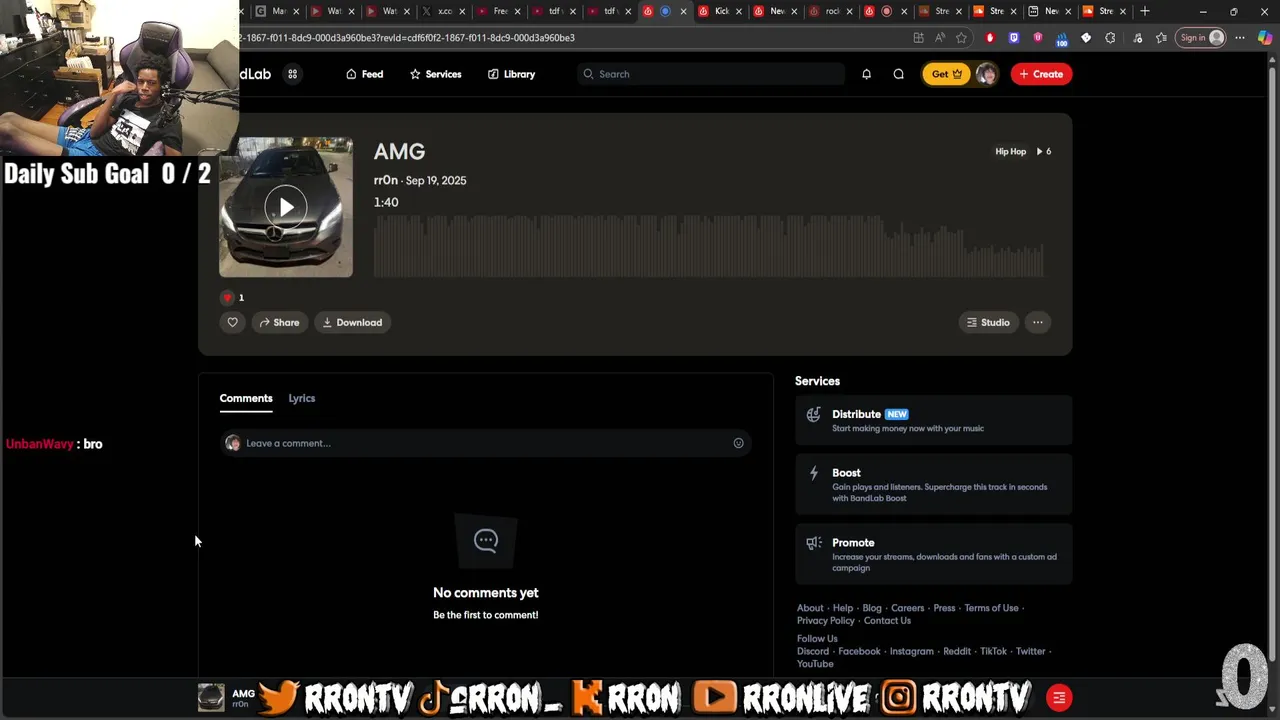This screenshot has height=720, width=1280.
Task: Open the track's three-dot more options menu
Action: click(1038, 322)
